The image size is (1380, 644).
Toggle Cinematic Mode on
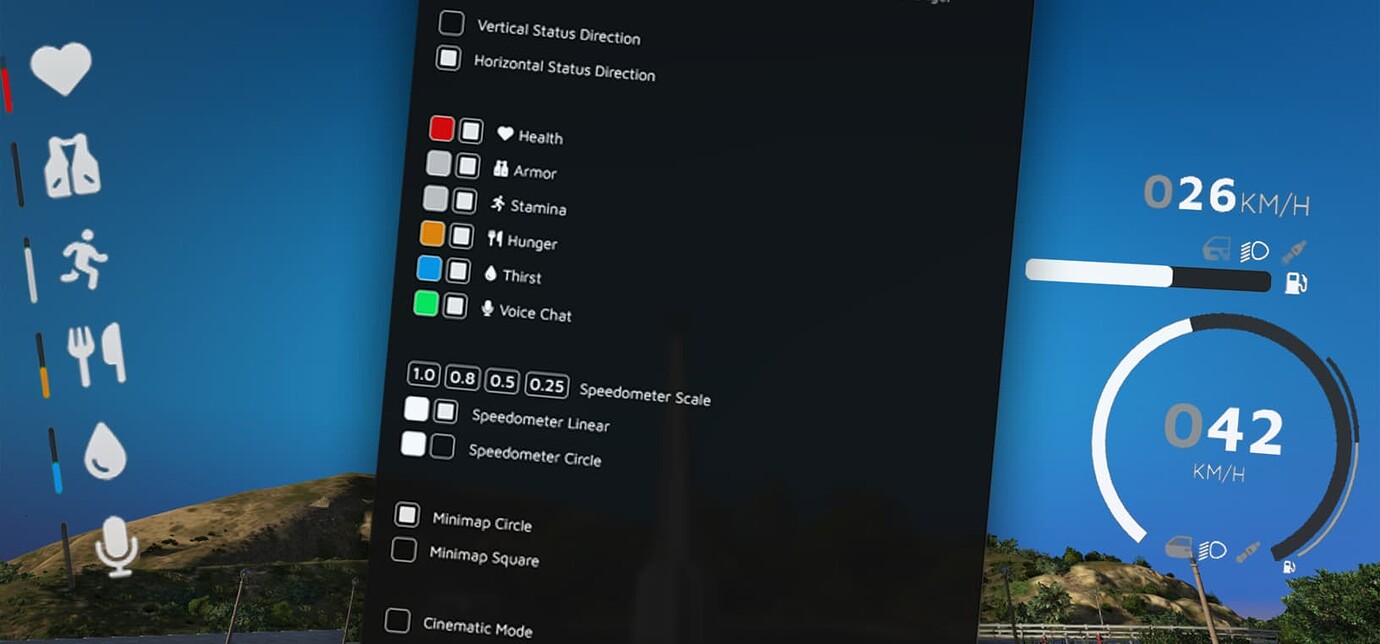pos(396,622)
